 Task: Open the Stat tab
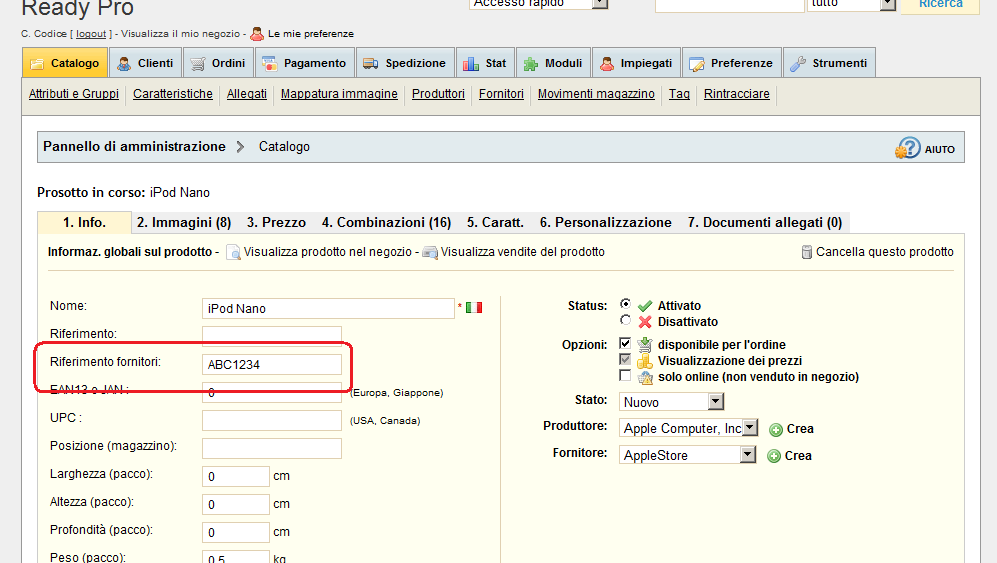485,63
